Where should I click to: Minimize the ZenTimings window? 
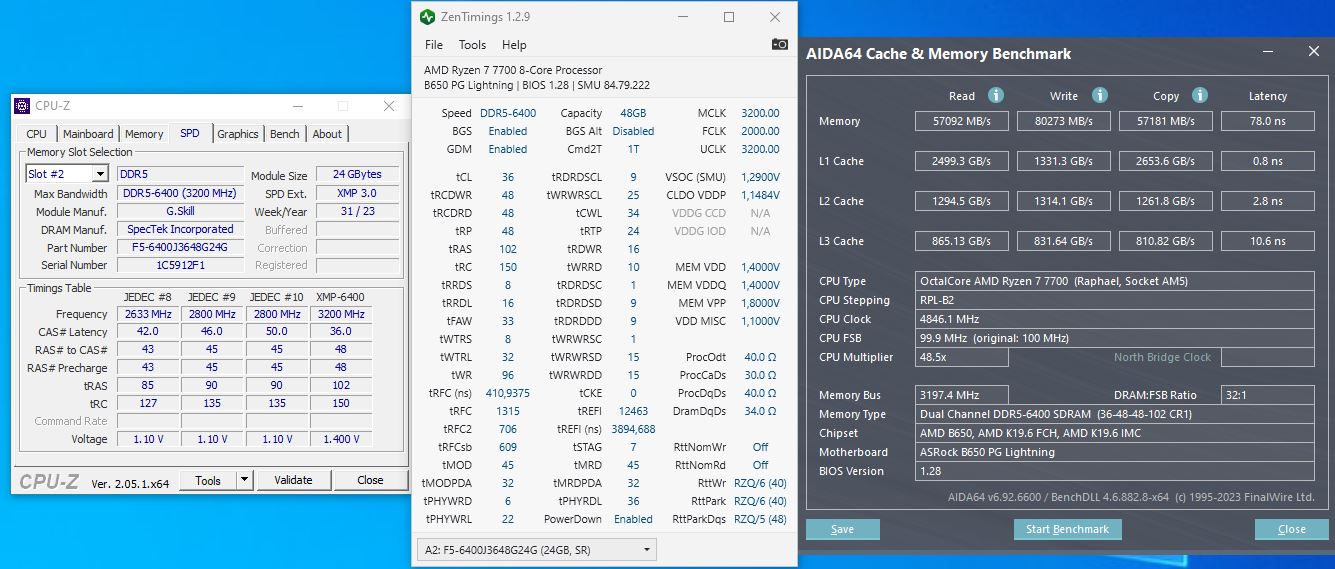[683, 17]
